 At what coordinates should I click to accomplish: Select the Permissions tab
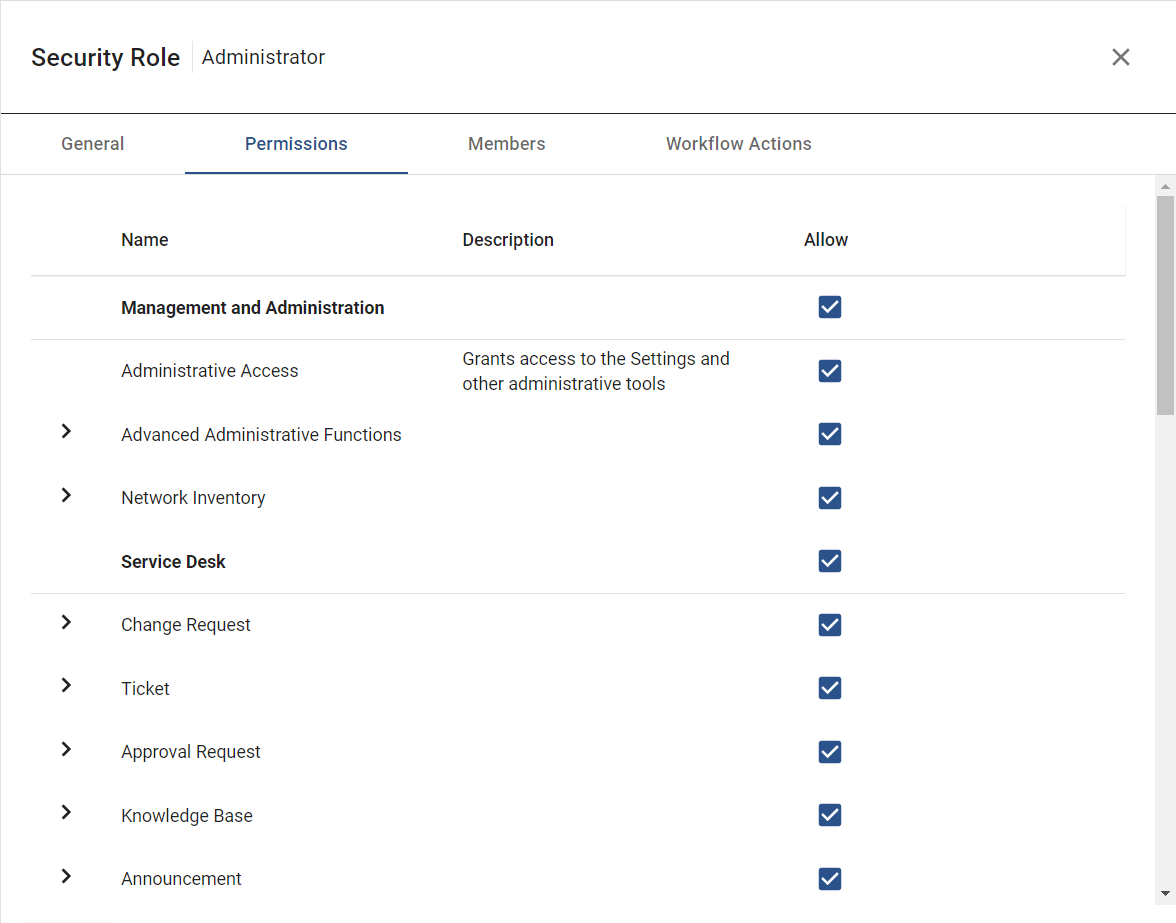(296, 144)
